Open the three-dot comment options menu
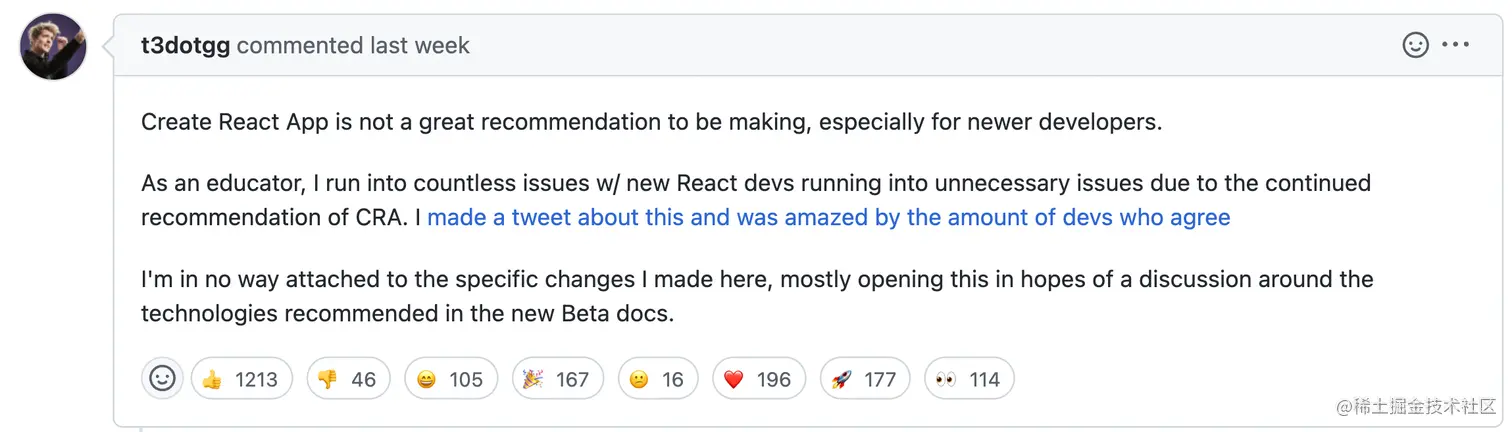Viewport: 1512px width, 432px height. click(x=1455, y=45)
